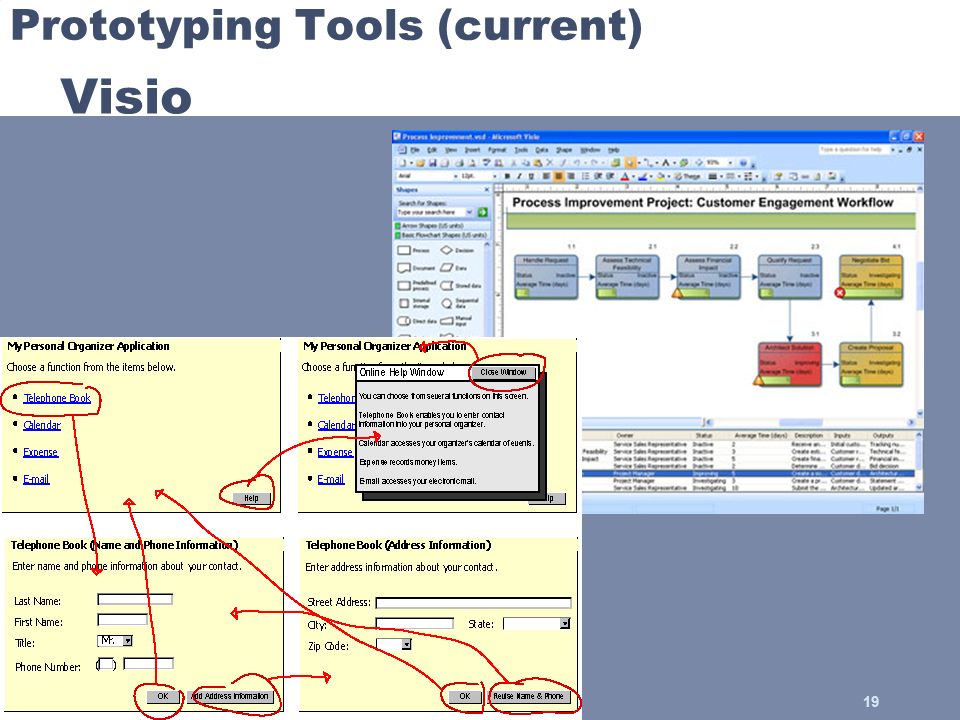Open the Font Color swatch in Visio
This screenshot has height=720, width=960.
pos(624,176)
